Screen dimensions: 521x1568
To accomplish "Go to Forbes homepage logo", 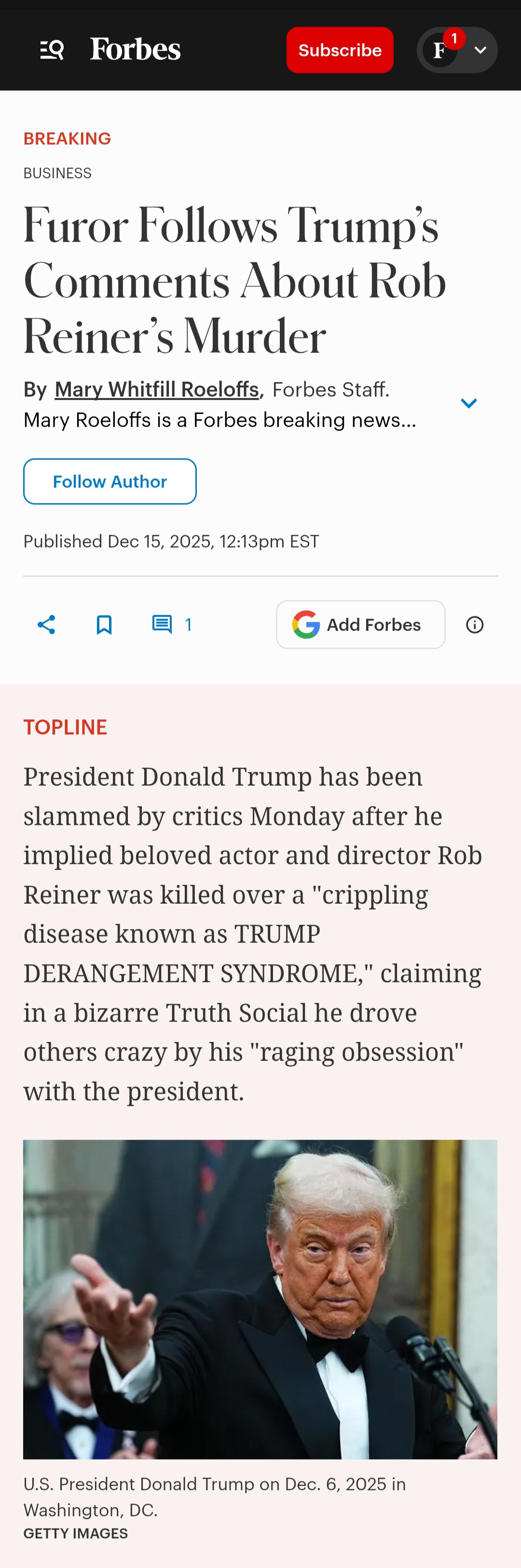I will point(135,49).
